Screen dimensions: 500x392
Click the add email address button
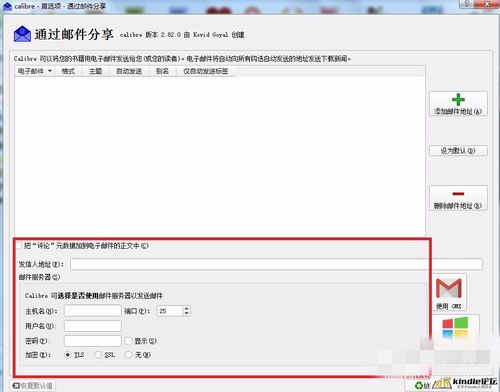[458, 104]
